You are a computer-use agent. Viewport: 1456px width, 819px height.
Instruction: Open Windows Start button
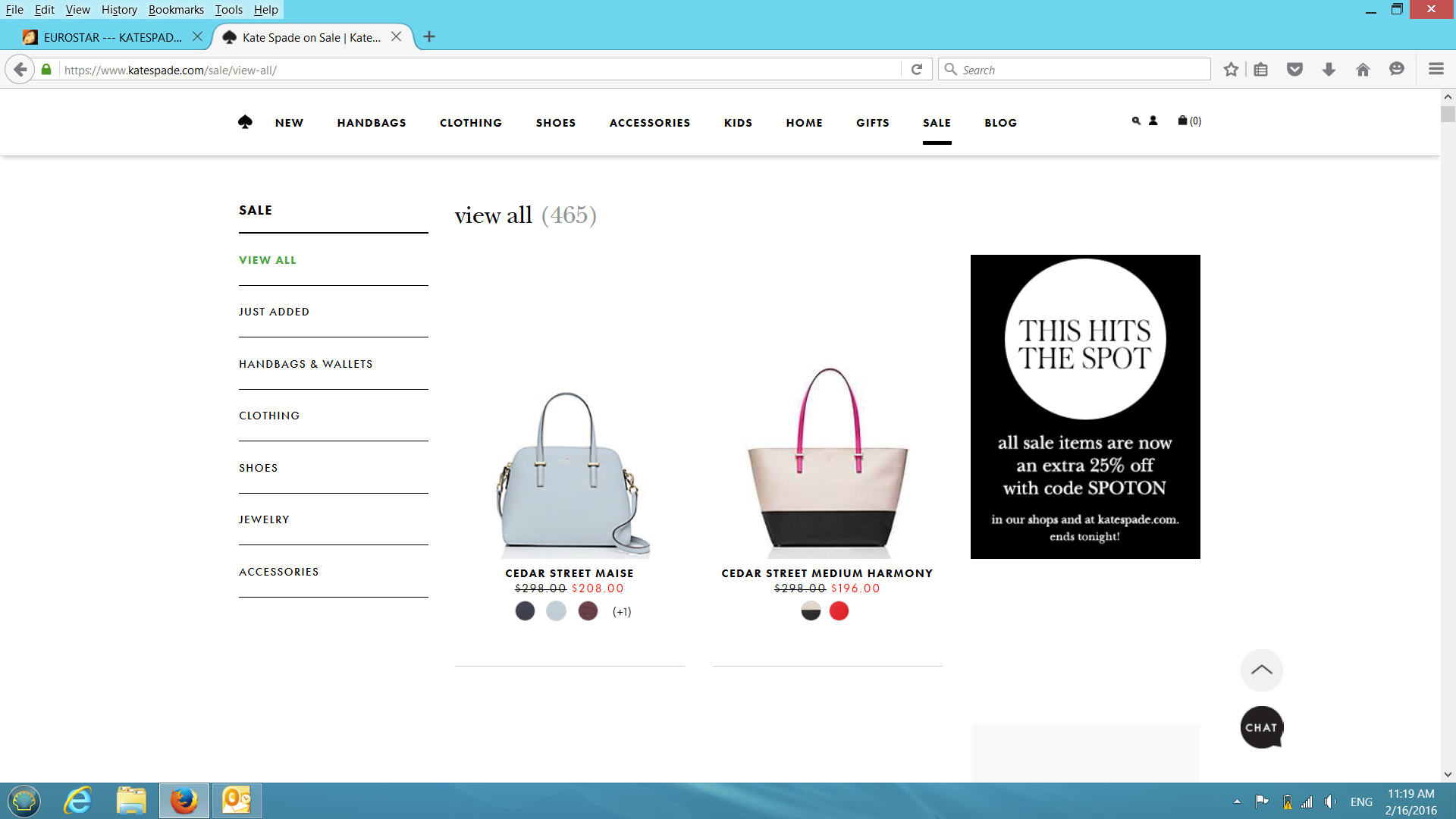pyautogui.click(x=24, y=800)
